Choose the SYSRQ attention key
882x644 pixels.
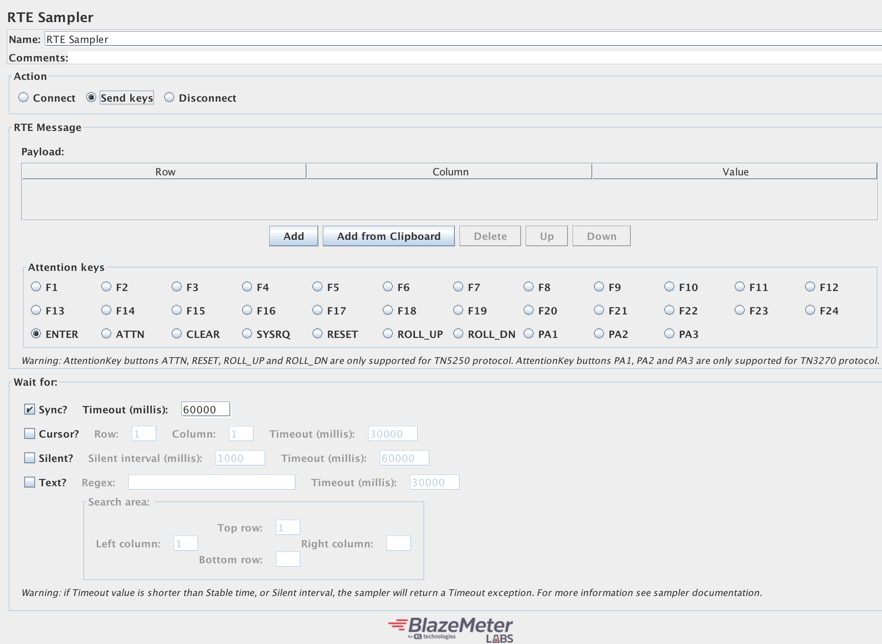pyautogui.click(x=247, y=334)
